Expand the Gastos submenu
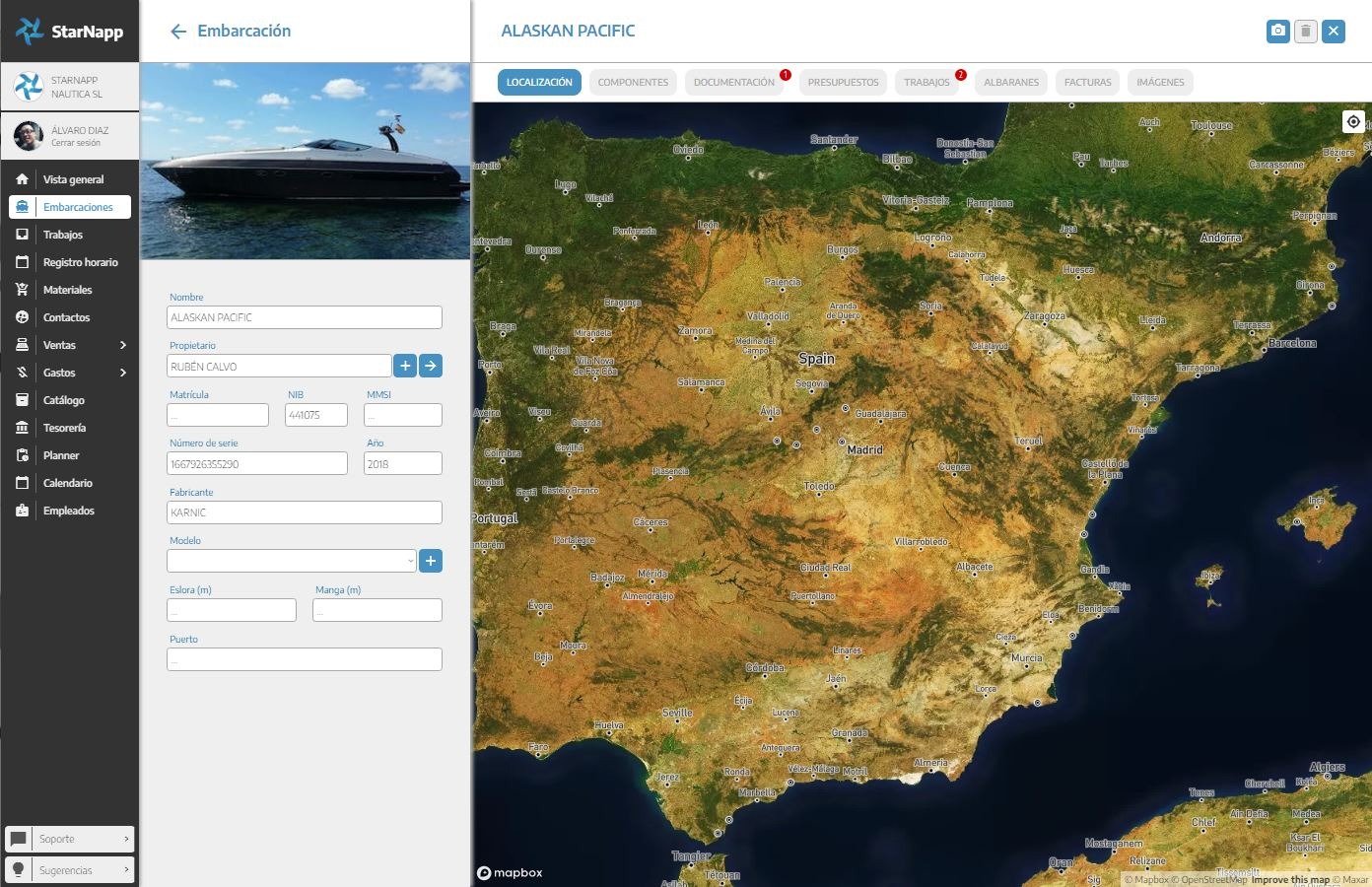The width and height of the screenshot is (1372, 887). pyautogui.click(x=123, y=373)
